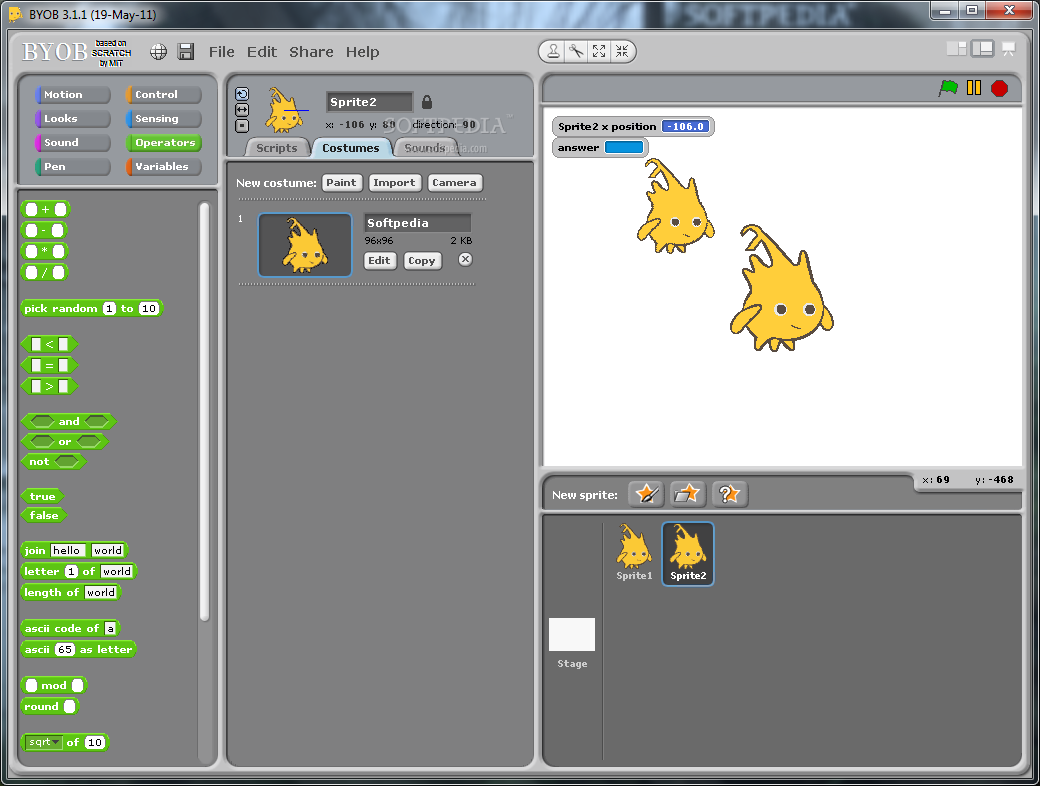Open the sqrt function dropdown

point(44,742)
